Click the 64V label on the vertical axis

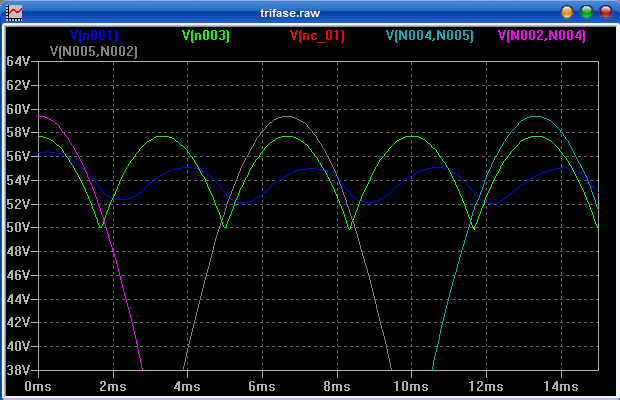tap(20, 61)
